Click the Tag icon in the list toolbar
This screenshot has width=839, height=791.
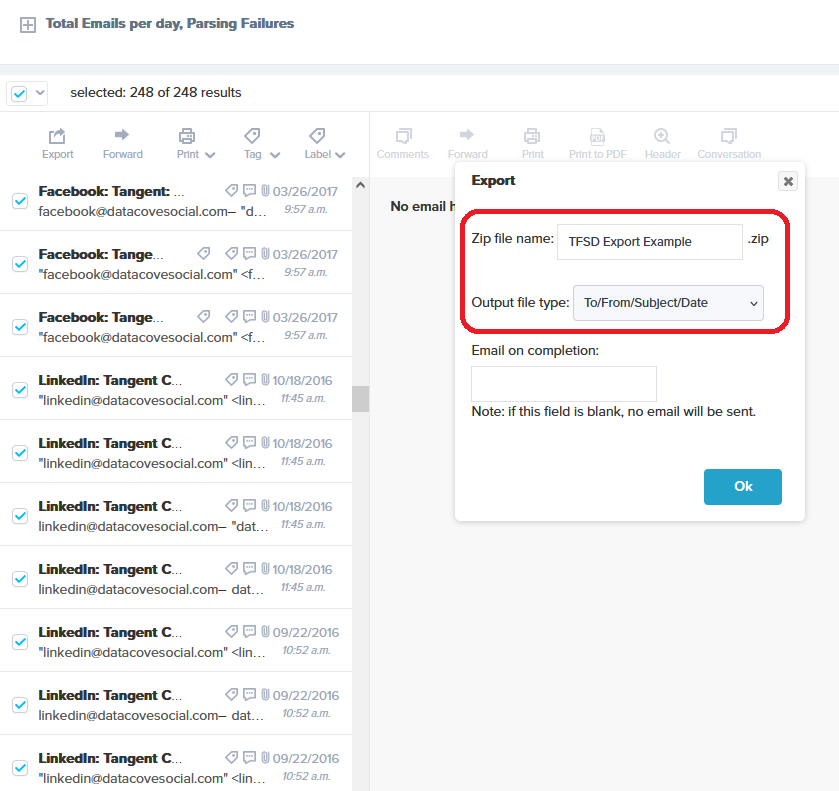[252, 136]
